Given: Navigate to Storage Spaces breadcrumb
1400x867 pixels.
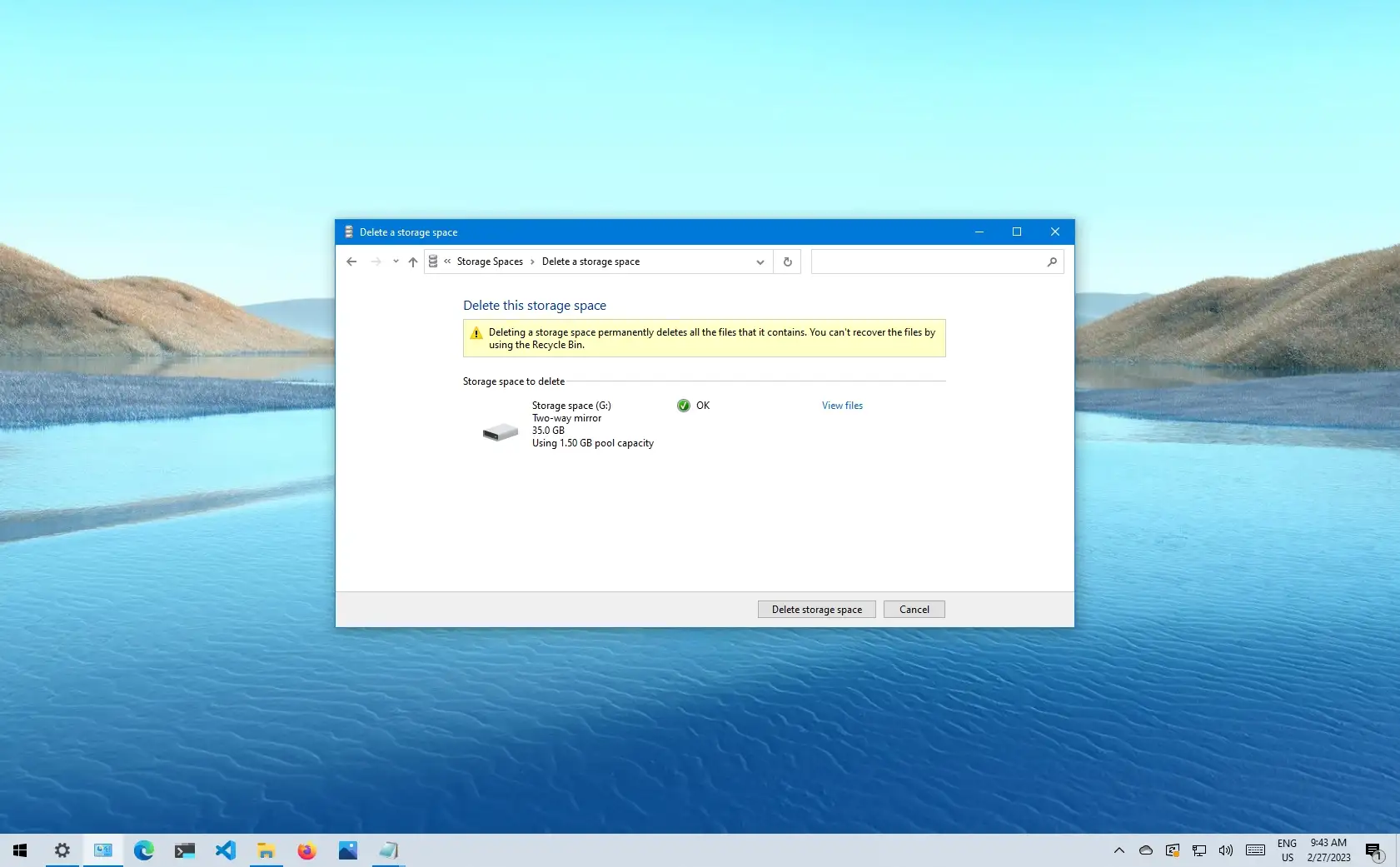Looking at the screenshot, I should point(491,261).
